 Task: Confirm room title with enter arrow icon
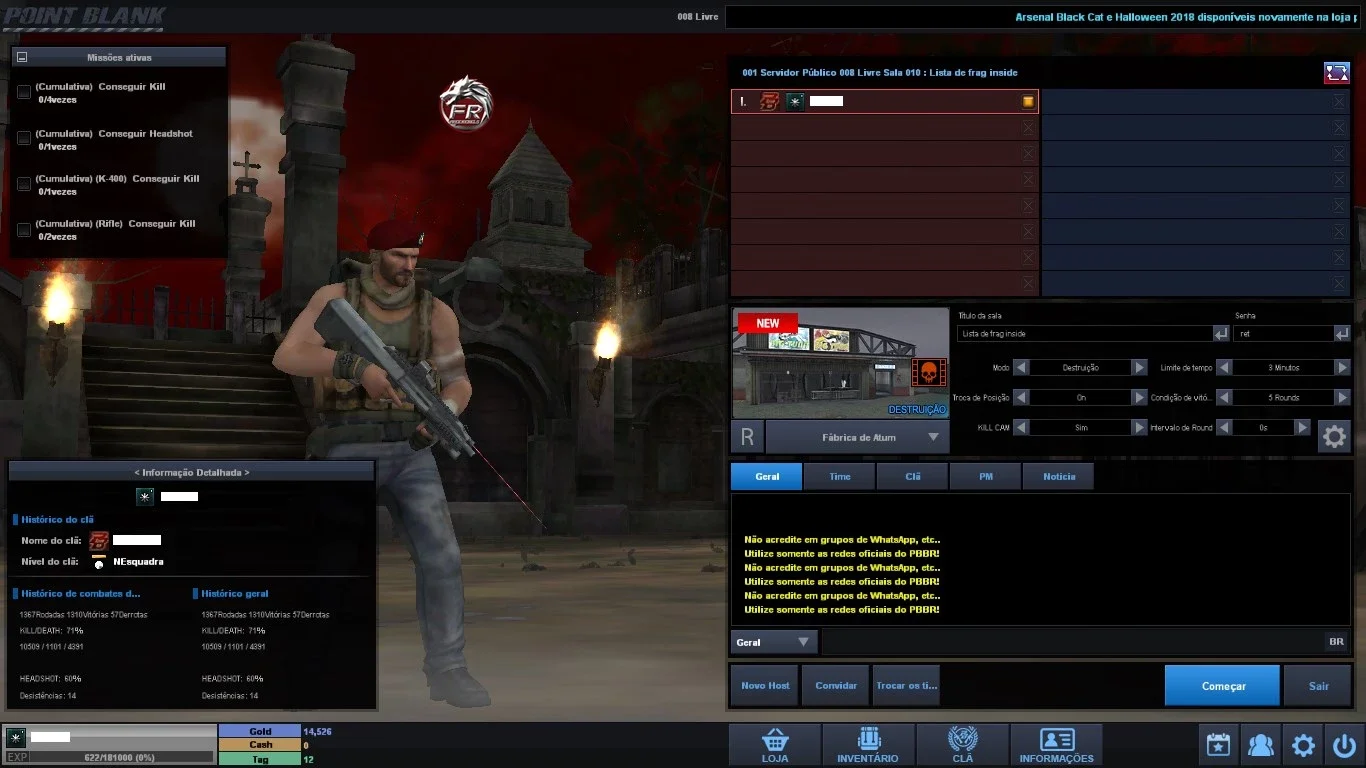pos(1221,333)
